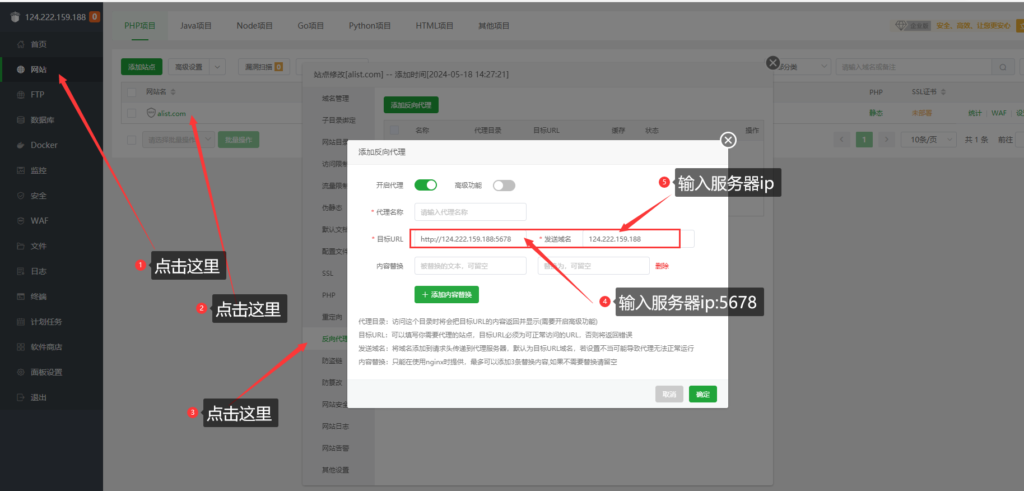Click the WAF shield icon in sidebar
This screenshot has height=491, width=1024.
coord(20,220)
